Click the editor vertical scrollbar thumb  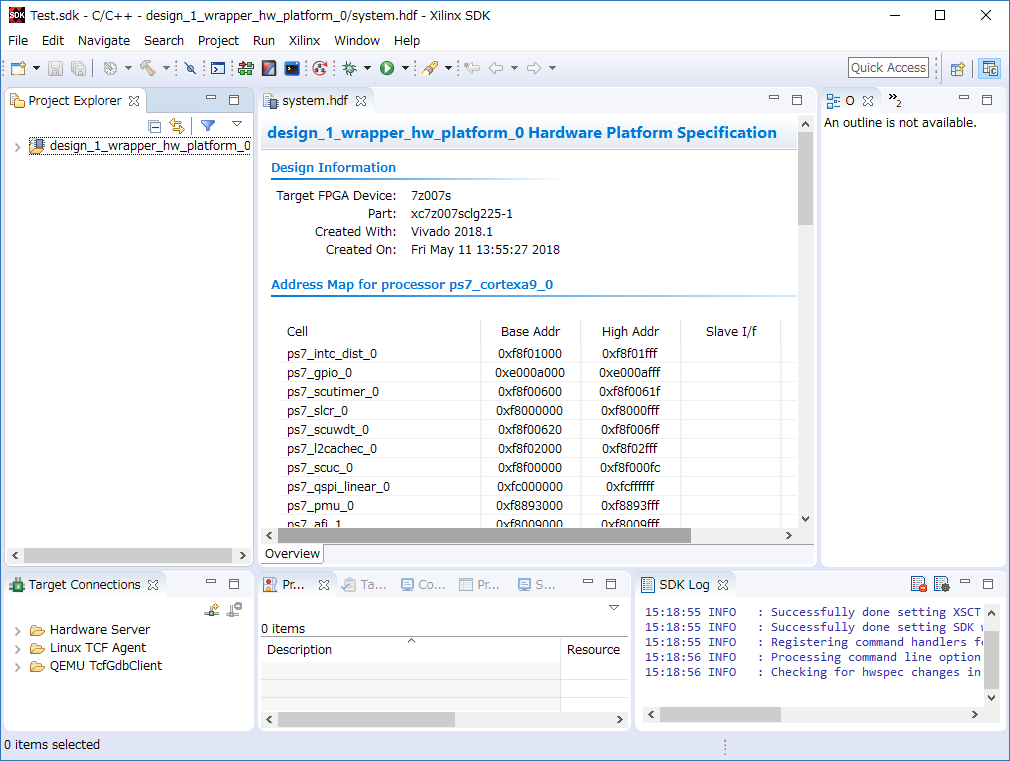coord(805,178)
